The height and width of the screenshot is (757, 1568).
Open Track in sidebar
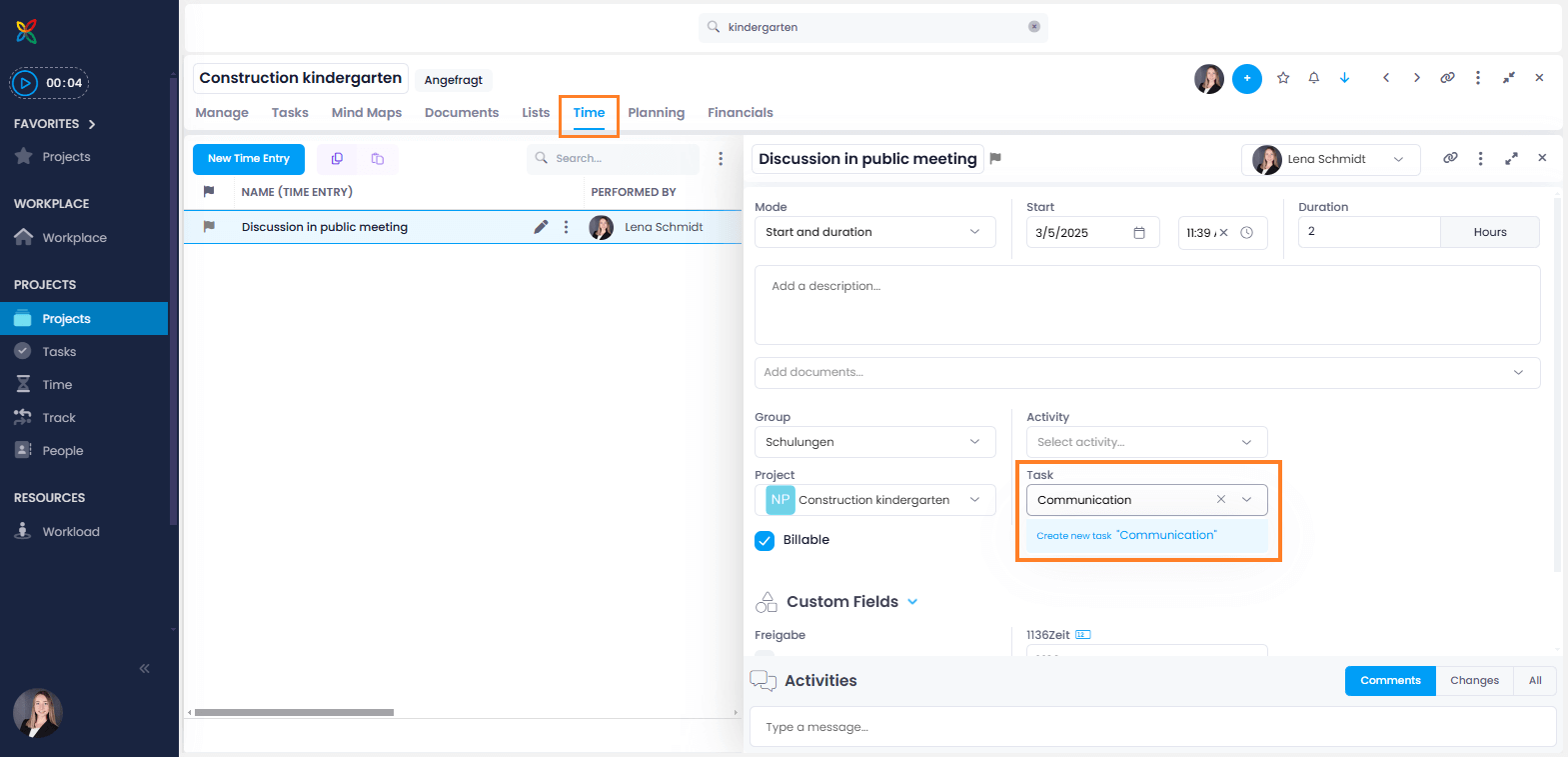(x=59, y=418)
